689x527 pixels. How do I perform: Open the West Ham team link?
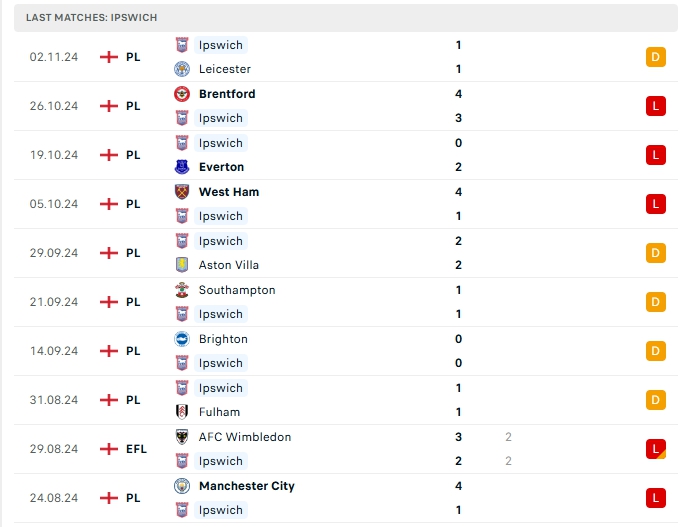click(228, 192)
